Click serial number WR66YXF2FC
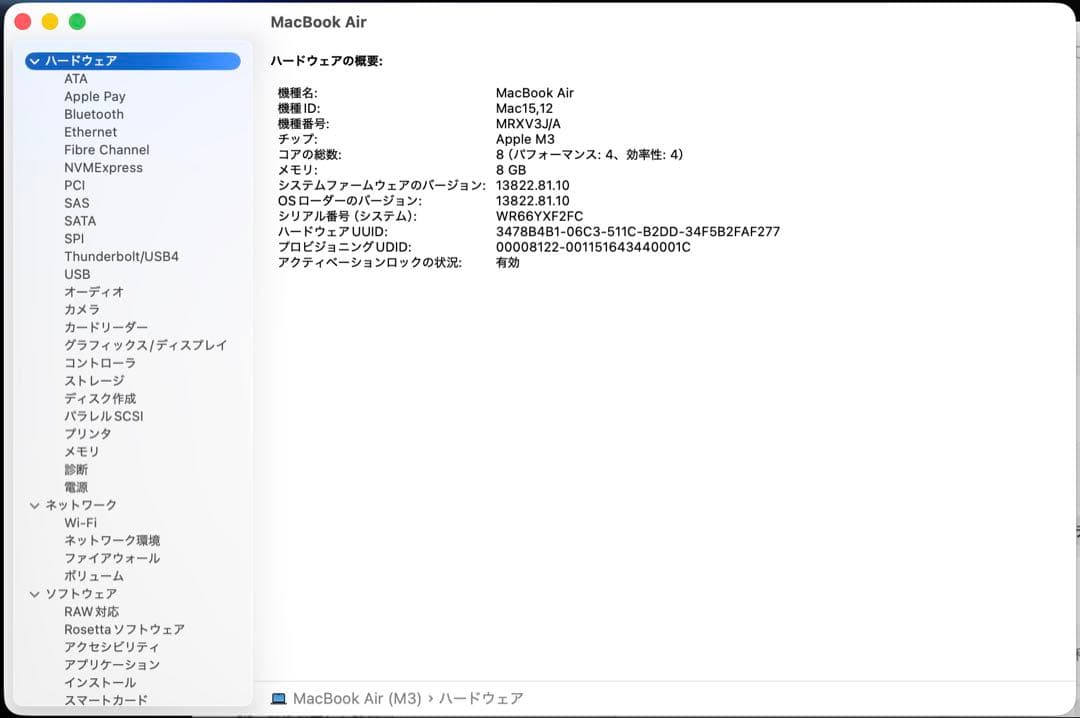 coord(539,216)
